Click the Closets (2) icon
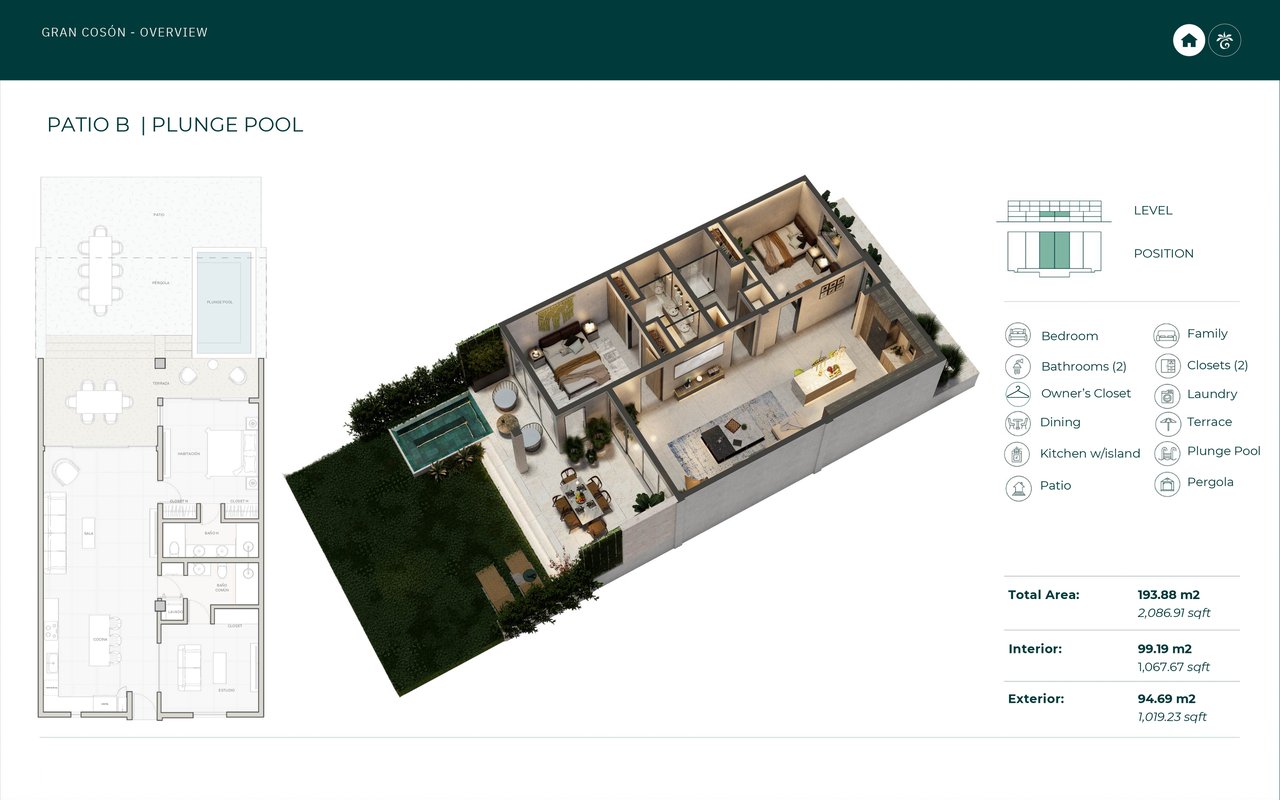The width and height of the screenshot is (1280, 800). tap(1167, 366)
